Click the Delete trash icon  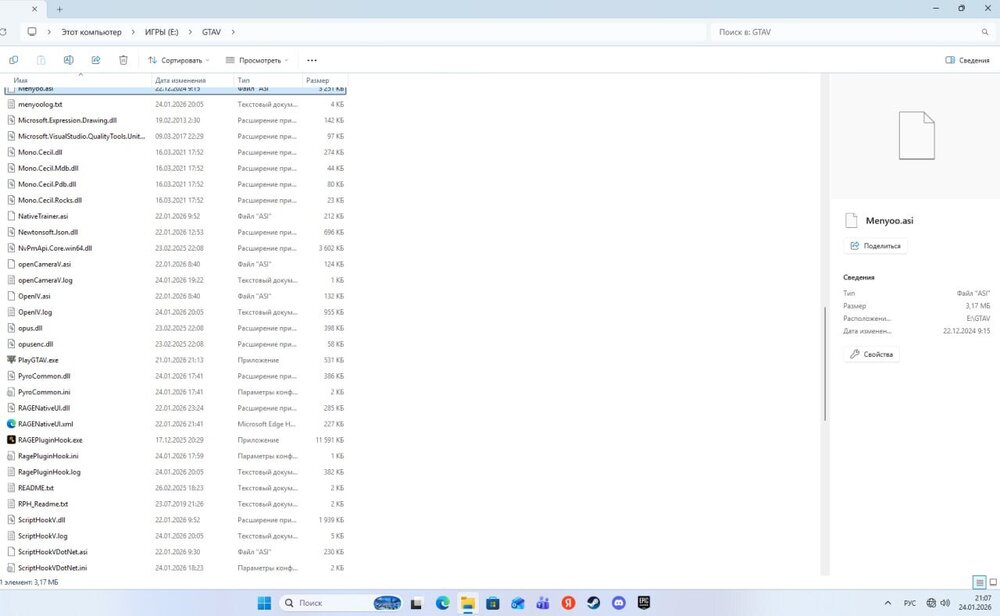coord(122,60)
